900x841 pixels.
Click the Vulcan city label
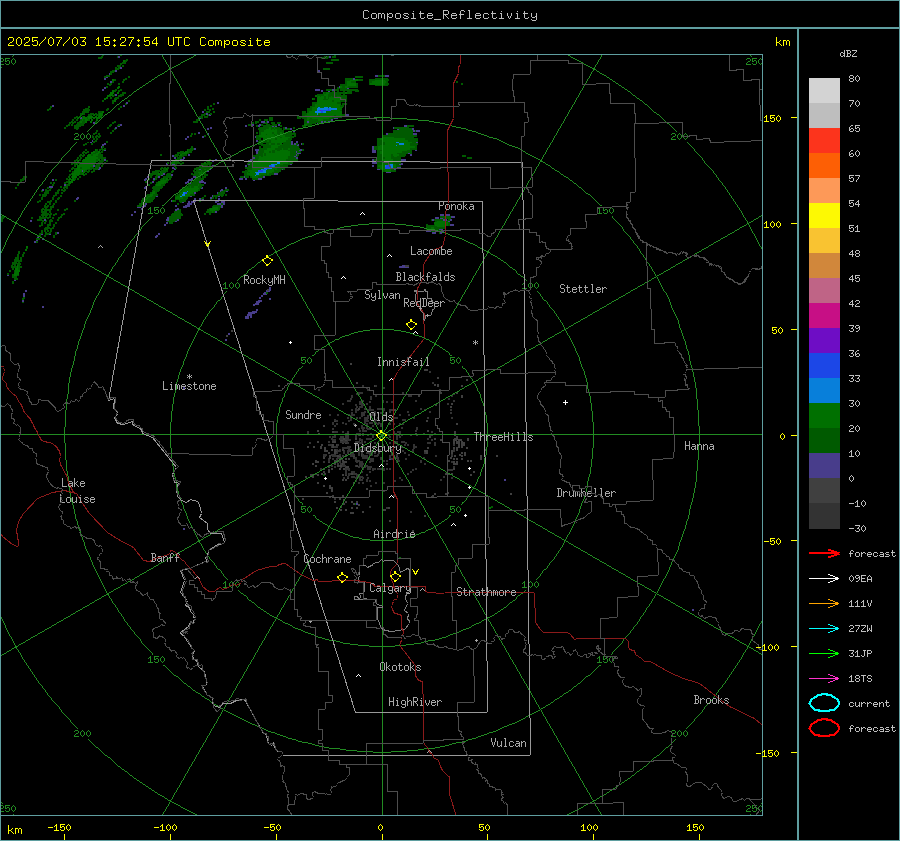pos(508,743)
